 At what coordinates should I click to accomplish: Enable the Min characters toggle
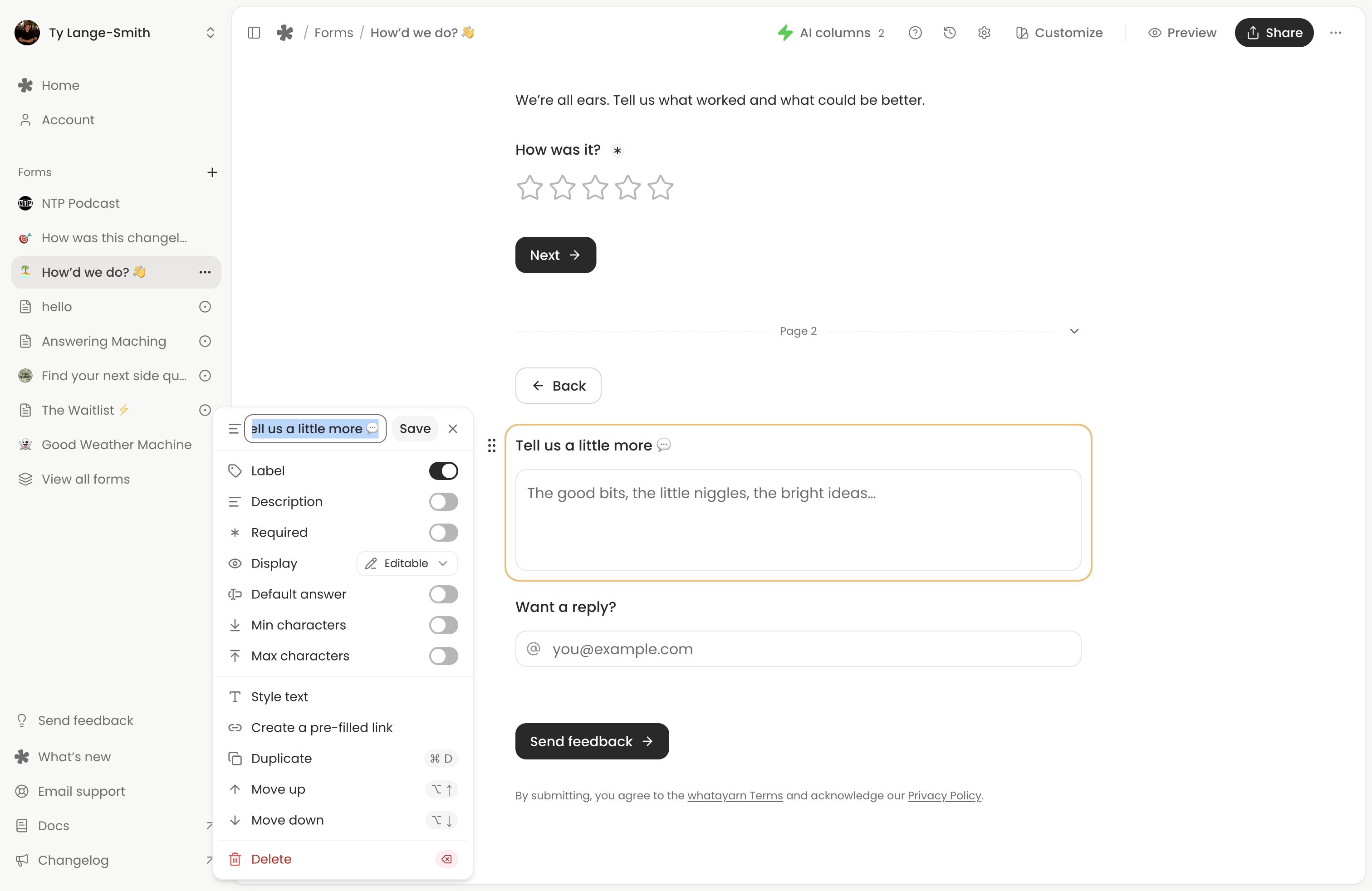click(443, 625)
